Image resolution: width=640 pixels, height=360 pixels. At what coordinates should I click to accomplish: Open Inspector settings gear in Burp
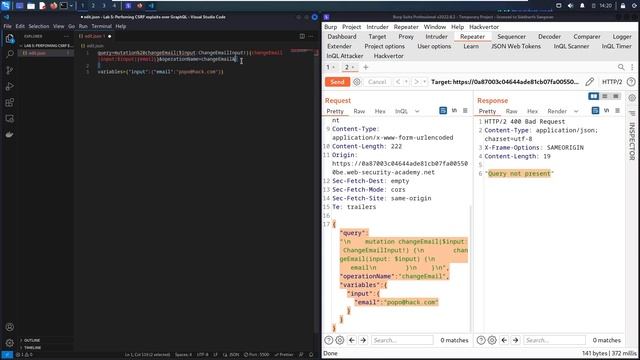tap(632, 98)
